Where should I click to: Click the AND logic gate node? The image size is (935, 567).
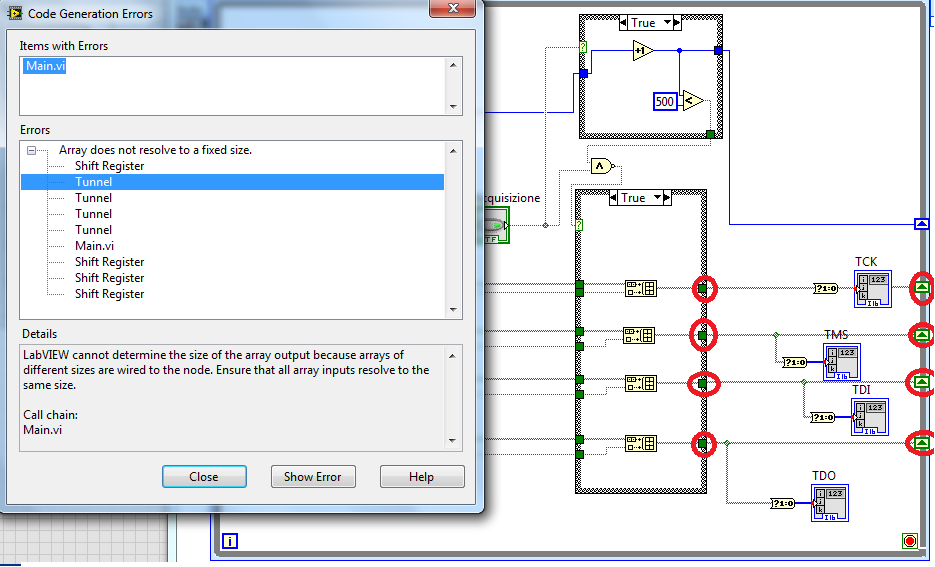coord(601,166)
